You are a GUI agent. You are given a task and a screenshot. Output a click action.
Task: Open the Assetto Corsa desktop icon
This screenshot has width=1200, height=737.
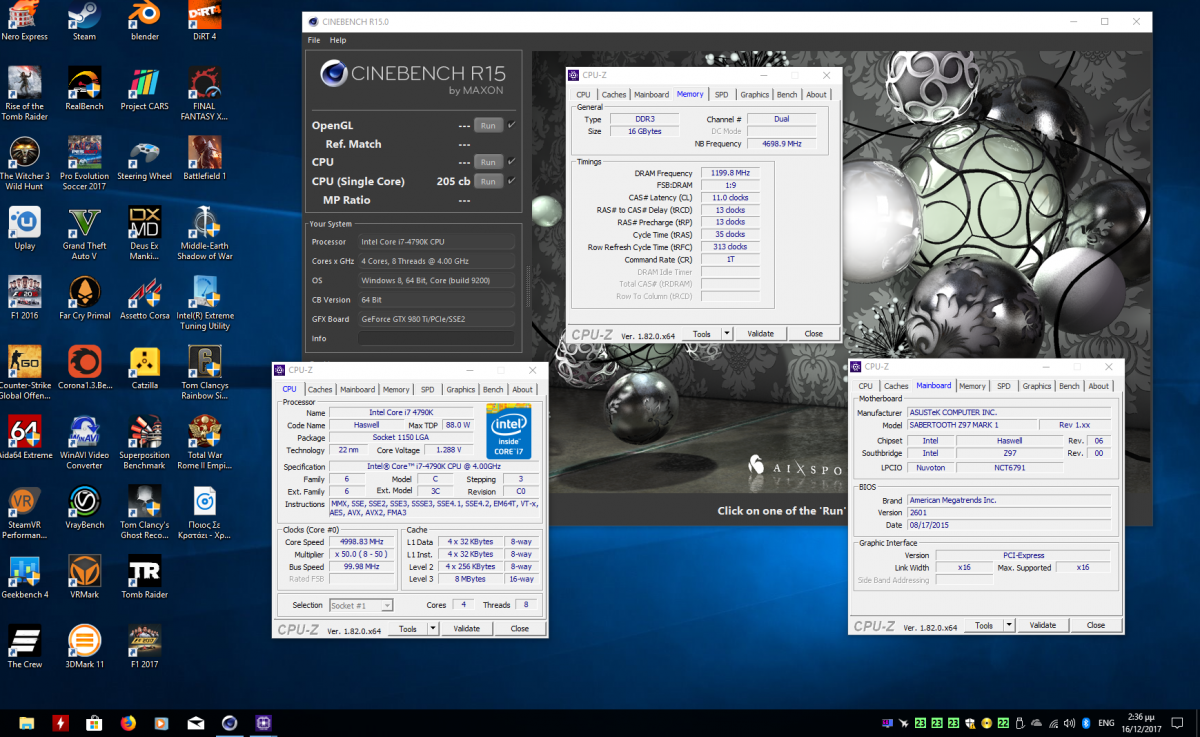coord(144,299)
